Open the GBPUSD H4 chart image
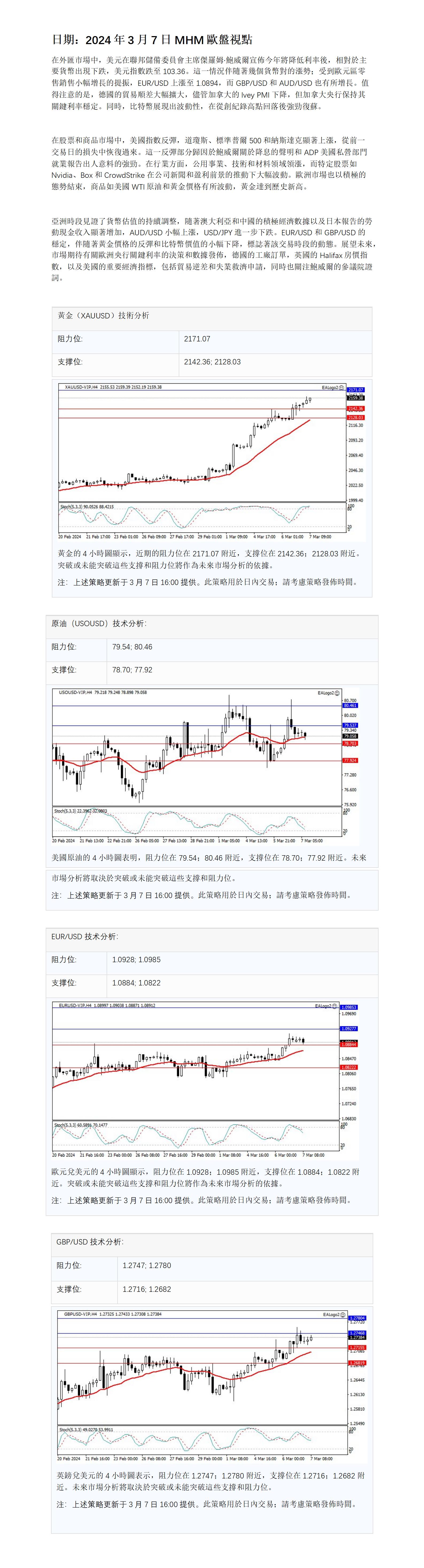The height and width of the screenshot is (1568, 424). pos(211,1385)
